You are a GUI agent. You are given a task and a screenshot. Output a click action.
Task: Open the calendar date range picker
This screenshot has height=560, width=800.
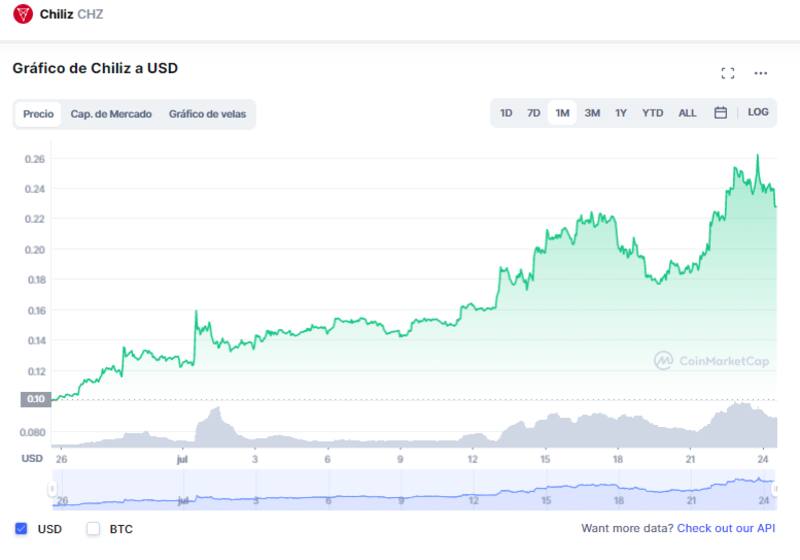click(x=720, y=113)
